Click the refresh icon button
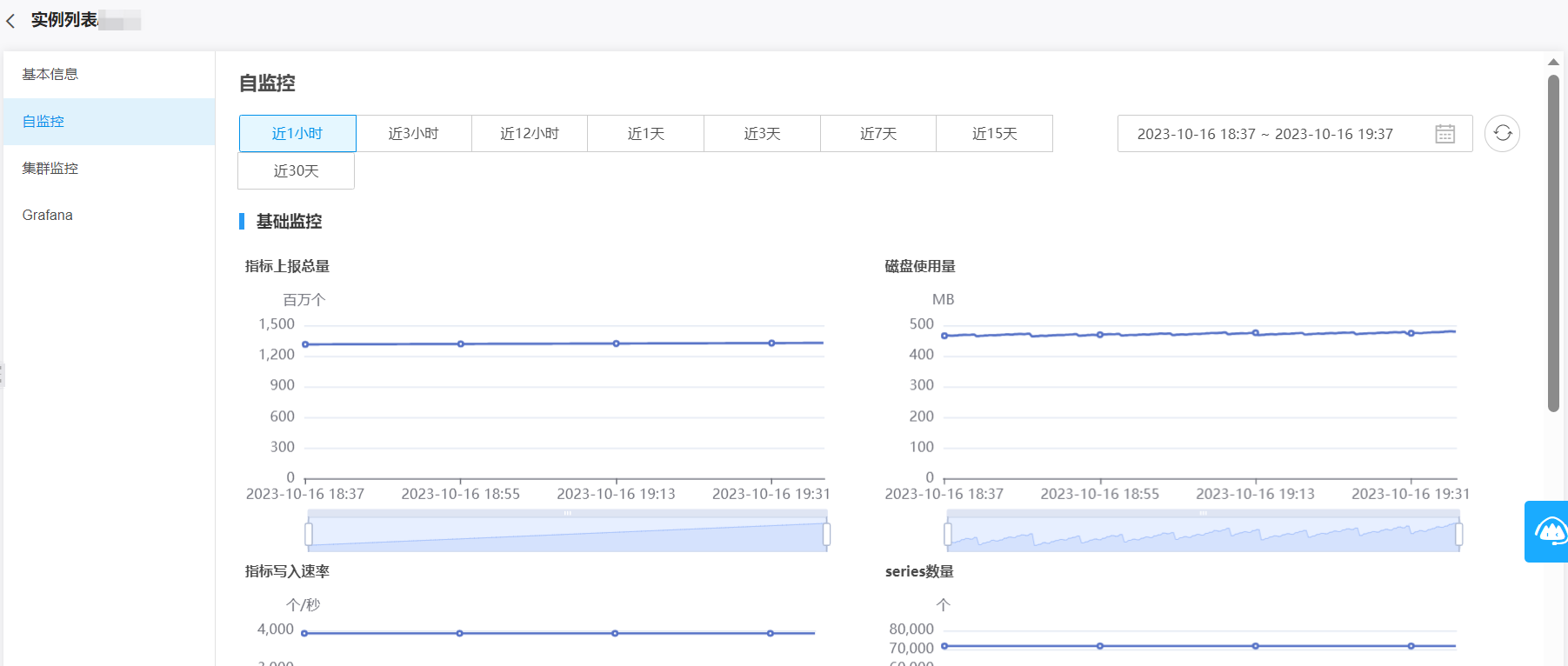Viewport: 1568px width, 666px height. pos(1502,134)
